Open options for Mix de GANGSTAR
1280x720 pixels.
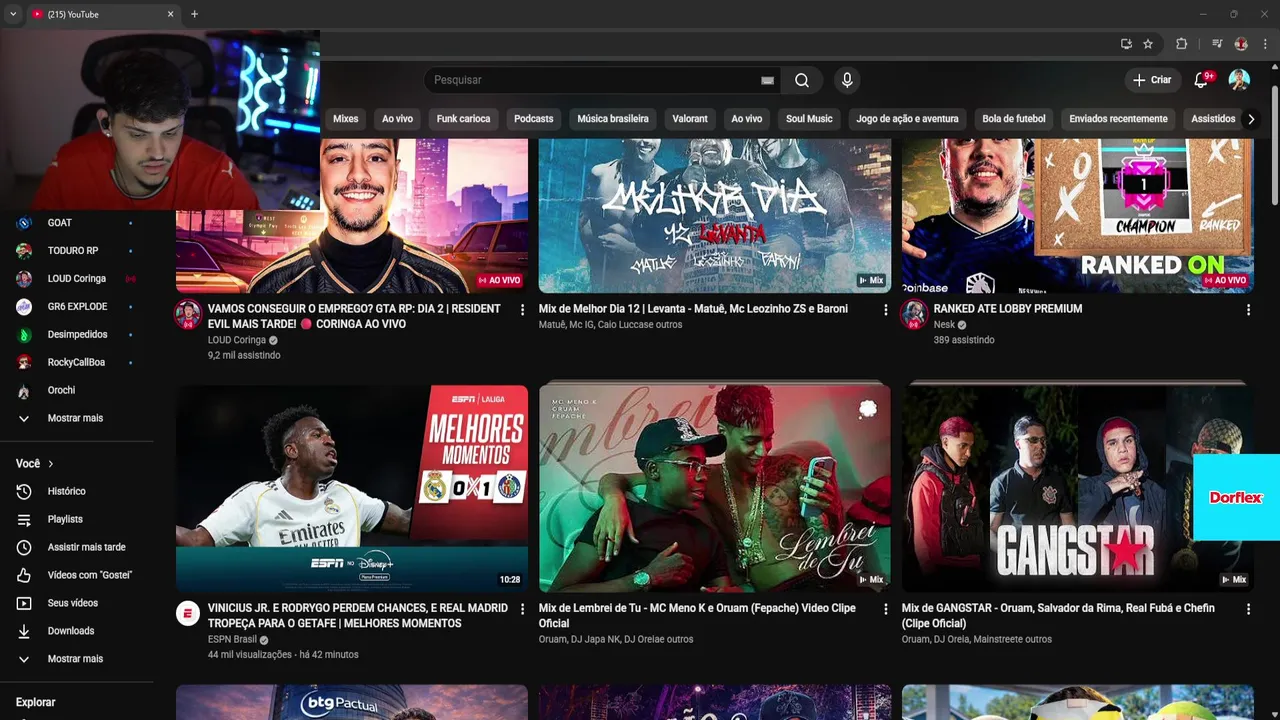[1248, 609]
